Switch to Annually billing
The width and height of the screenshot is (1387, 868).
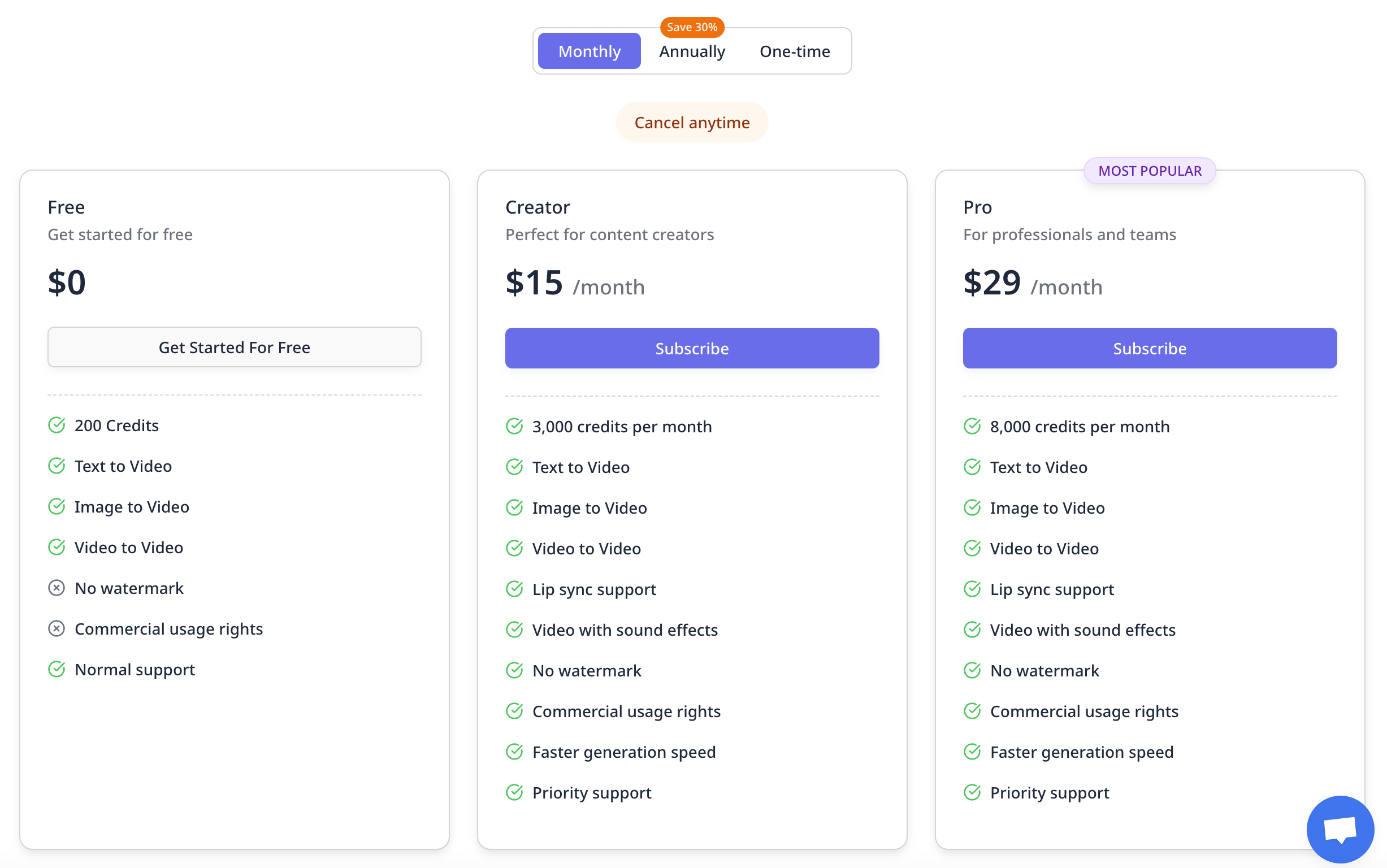[692, 51]
